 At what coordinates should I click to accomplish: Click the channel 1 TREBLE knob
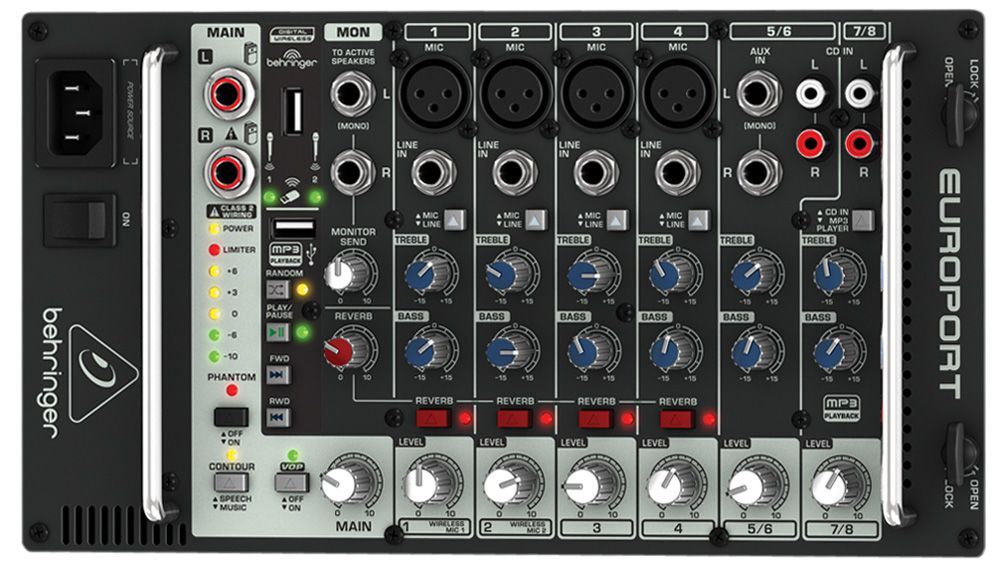tap(430, 273)
